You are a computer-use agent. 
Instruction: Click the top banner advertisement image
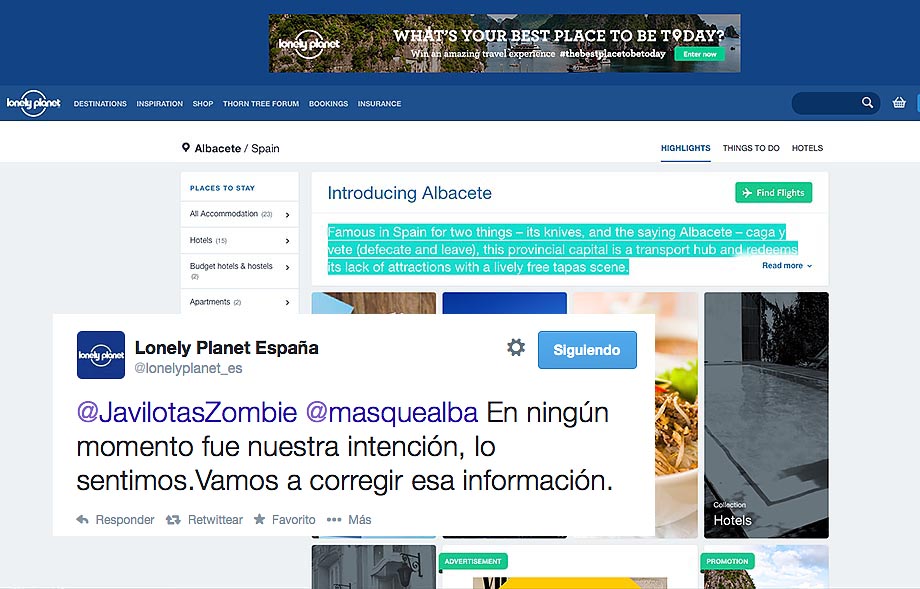505,43
